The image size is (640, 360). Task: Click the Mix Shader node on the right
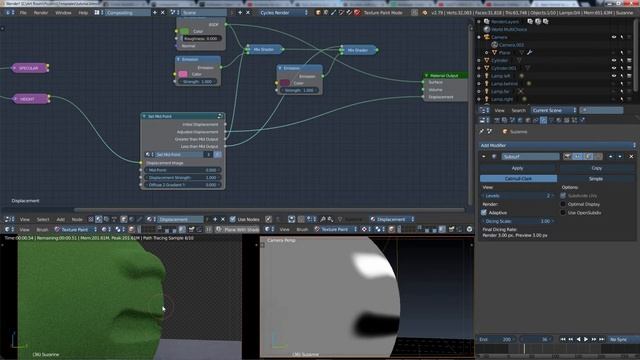pos(358,50)
